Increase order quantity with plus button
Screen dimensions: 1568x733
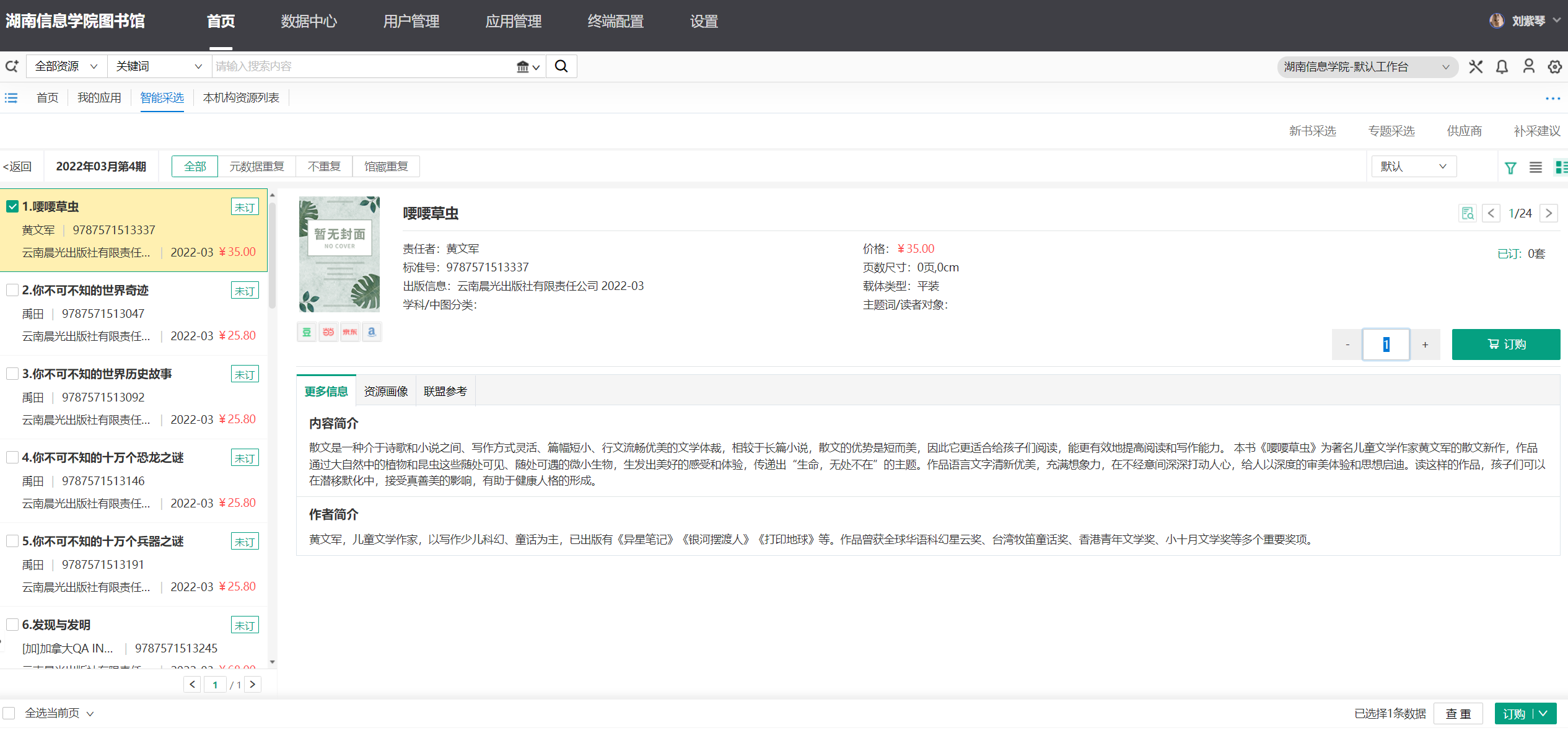[1425, 345]
